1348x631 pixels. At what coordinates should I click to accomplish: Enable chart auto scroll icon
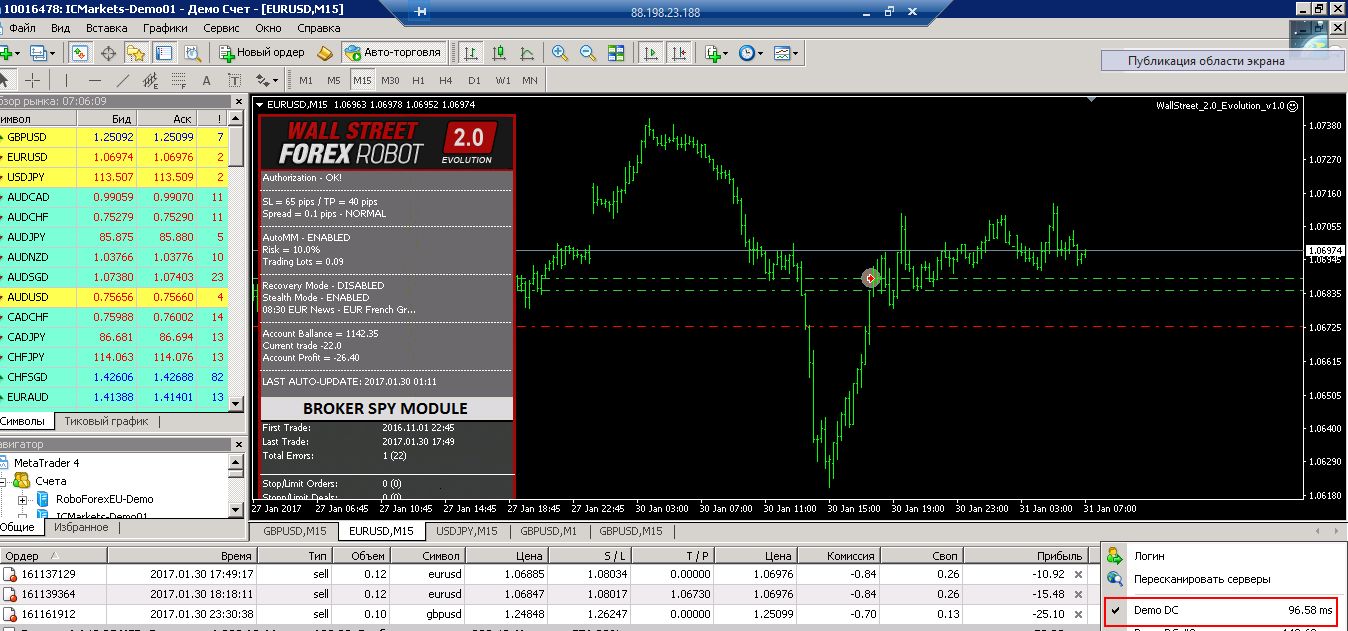coord(650,53)
